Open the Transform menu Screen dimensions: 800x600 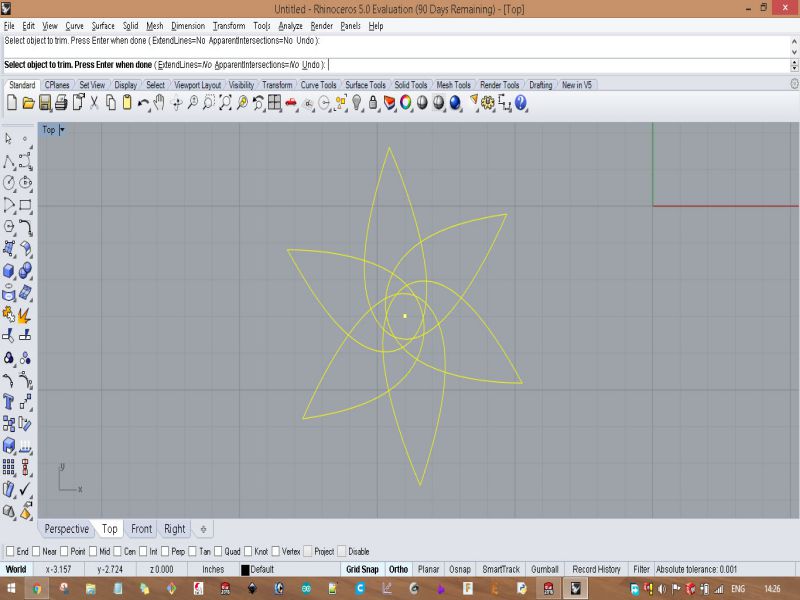click(x=228, y=26)
